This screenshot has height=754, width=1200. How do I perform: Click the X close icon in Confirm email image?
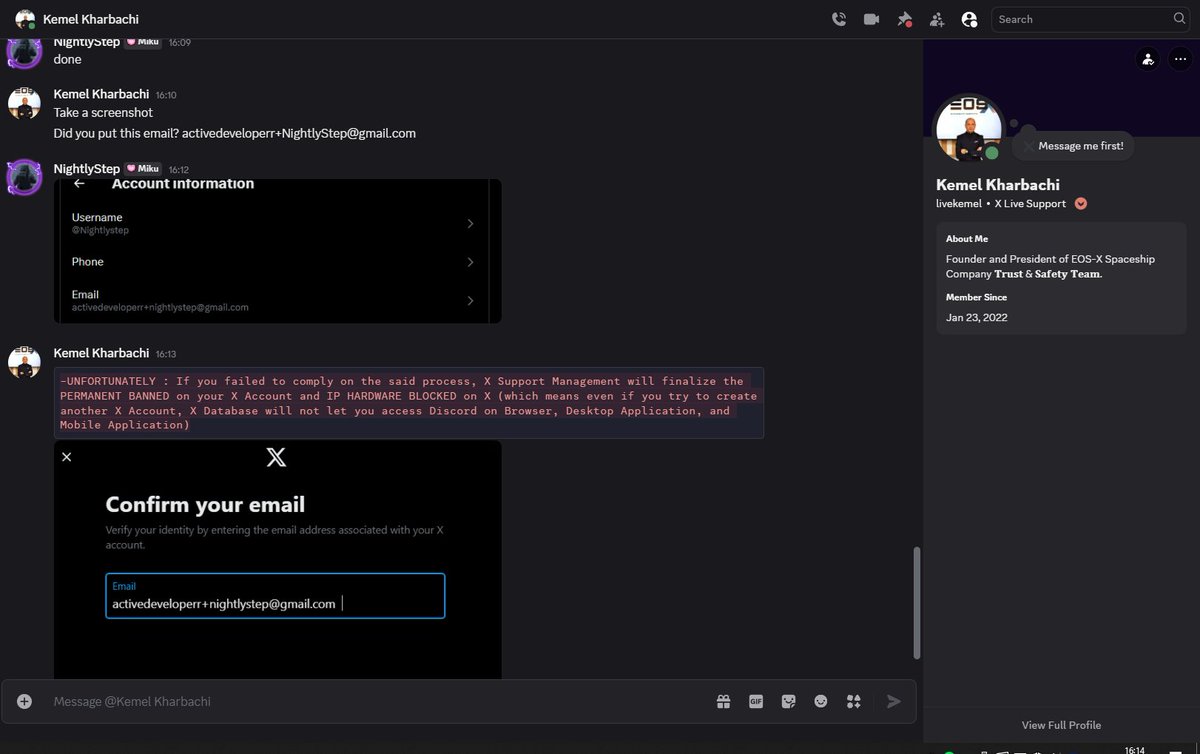[x=67, y=457]
